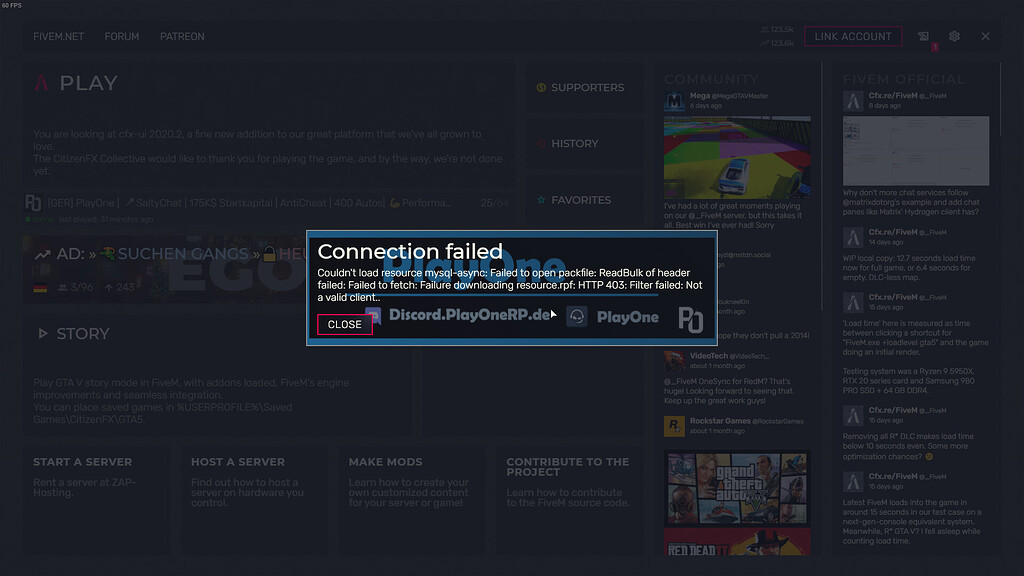Open the SUPPORTERS server list
The height and width of the screenshot is (576, 1024).
click(x=584, y=88)
